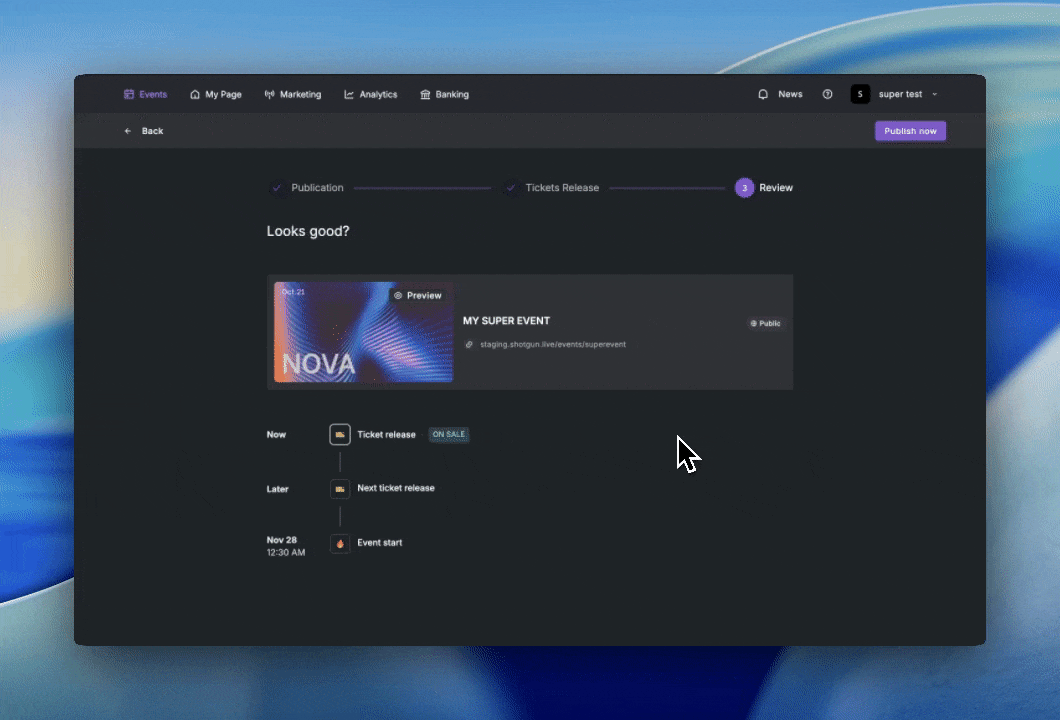Click the Event start timeline label
1060x720 pixels.
(x=380, y=543)
